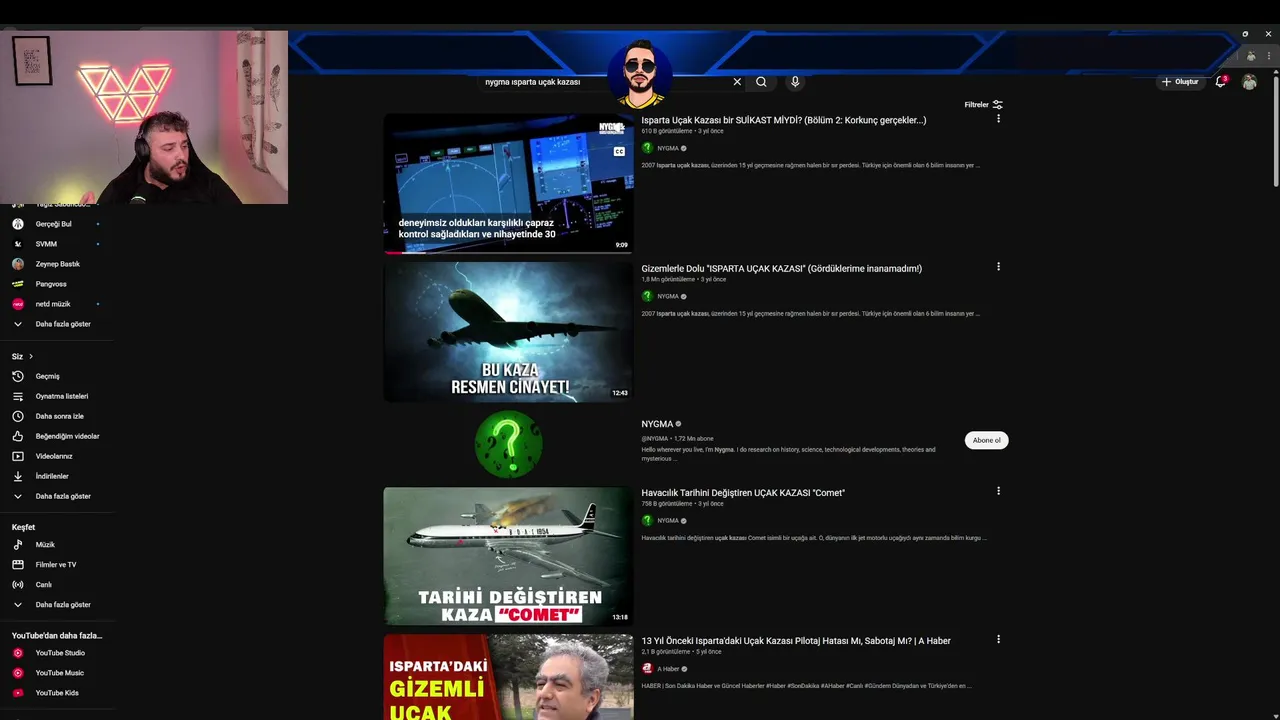Open the account avatar menu
Image resolution: width=1280 pixels, height=720 pixels.
[x=1249, y=82]
